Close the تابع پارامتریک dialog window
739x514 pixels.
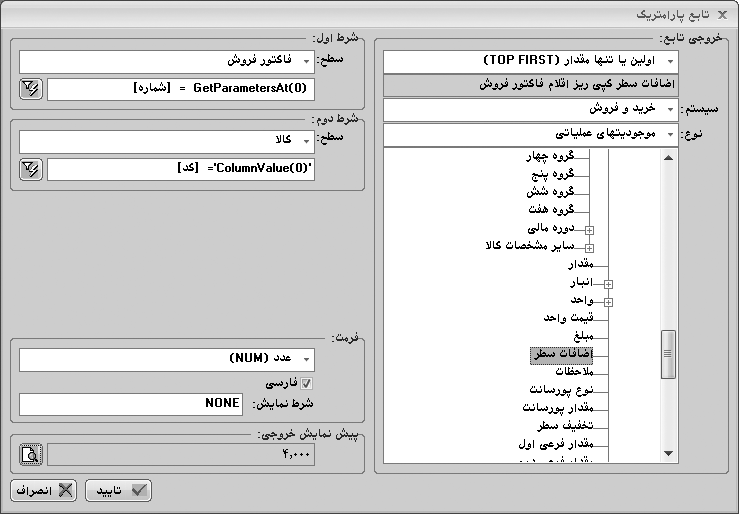[x=722, y=15]
